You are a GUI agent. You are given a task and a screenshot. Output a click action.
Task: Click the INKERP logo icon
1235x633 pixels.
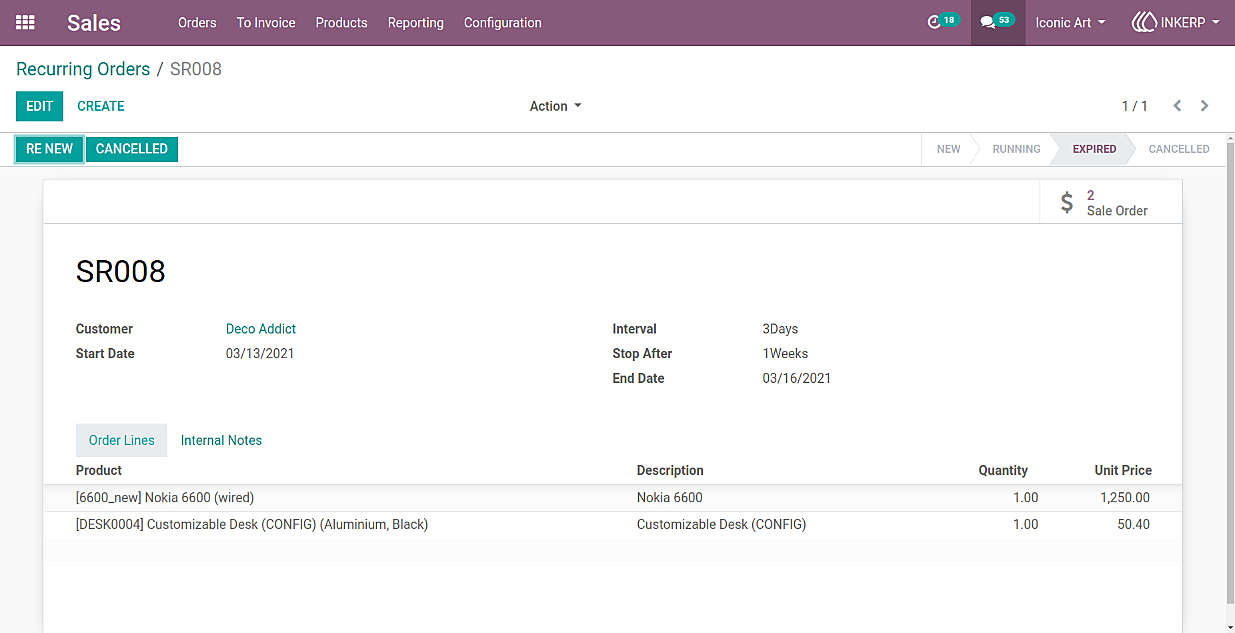(1144, 22)
